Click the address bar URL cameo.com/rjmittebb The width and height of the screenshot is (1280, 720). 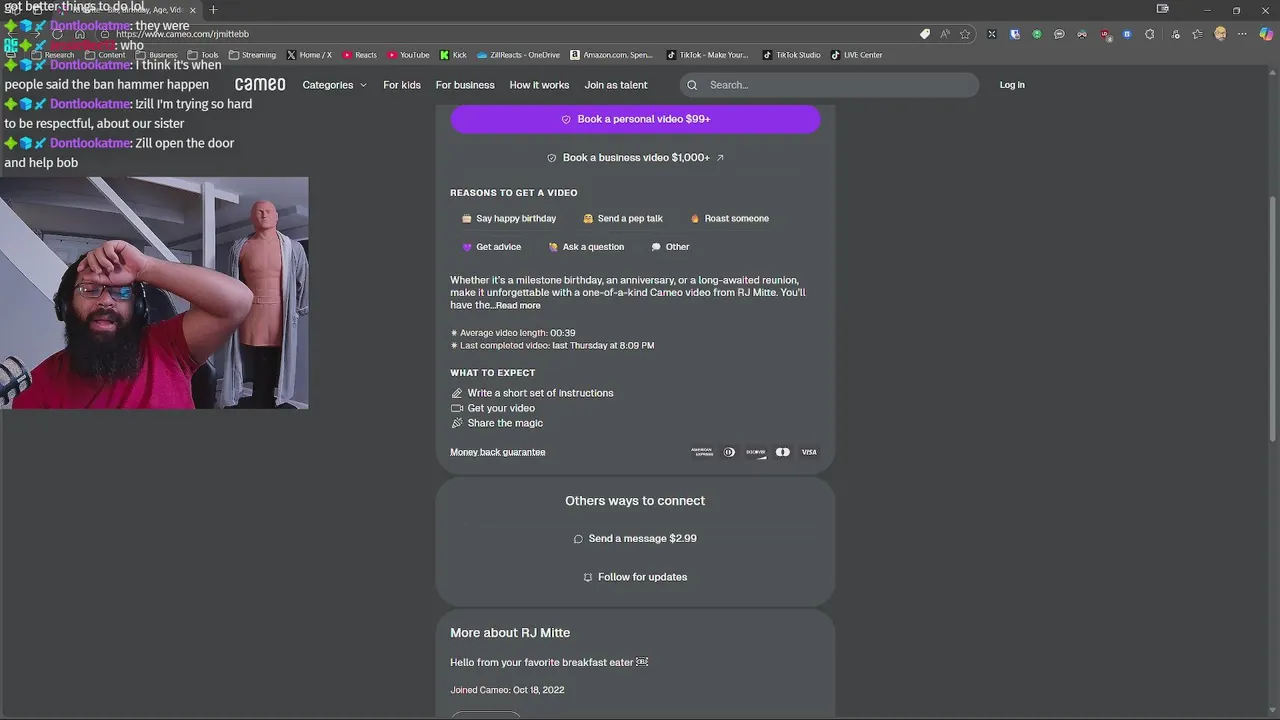pos(182,34)
